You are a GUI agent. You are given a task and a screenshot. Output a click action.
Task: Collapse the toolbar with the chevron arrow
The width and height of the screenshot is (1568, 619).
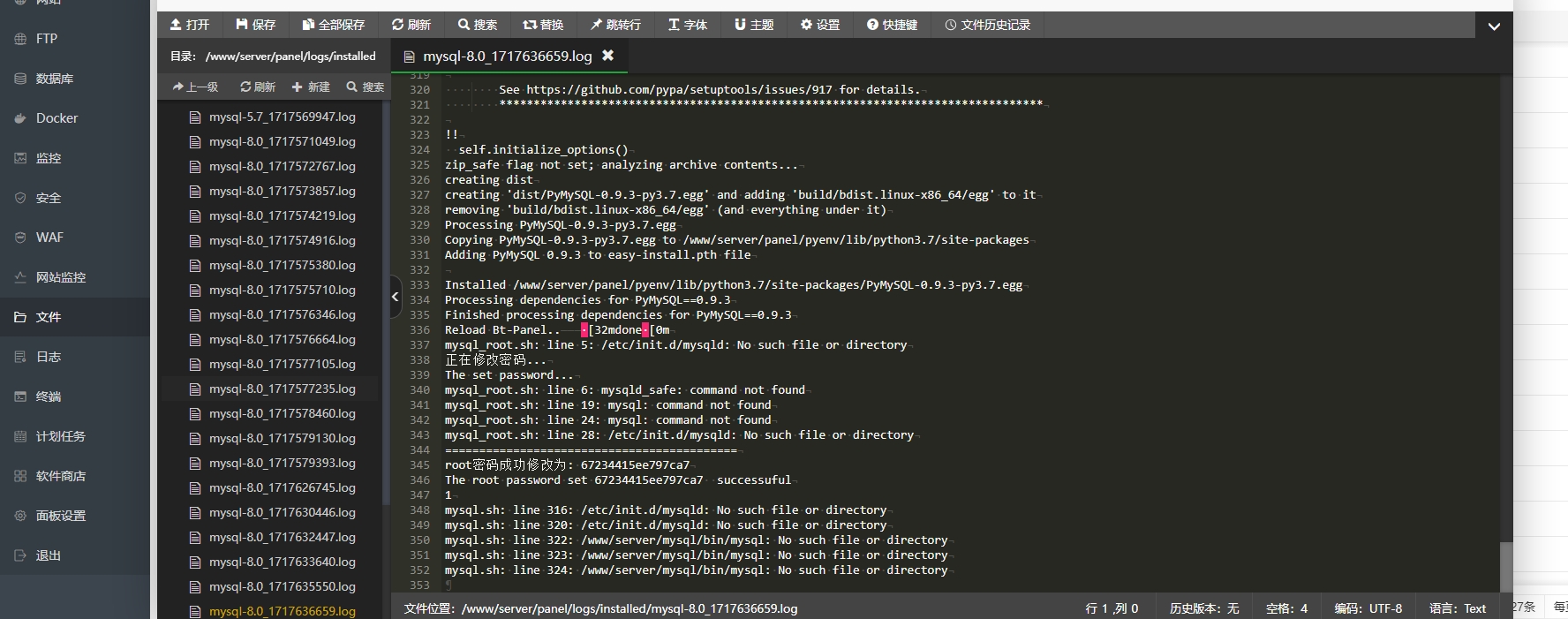pyautogui.click(x=1494, y=26)
